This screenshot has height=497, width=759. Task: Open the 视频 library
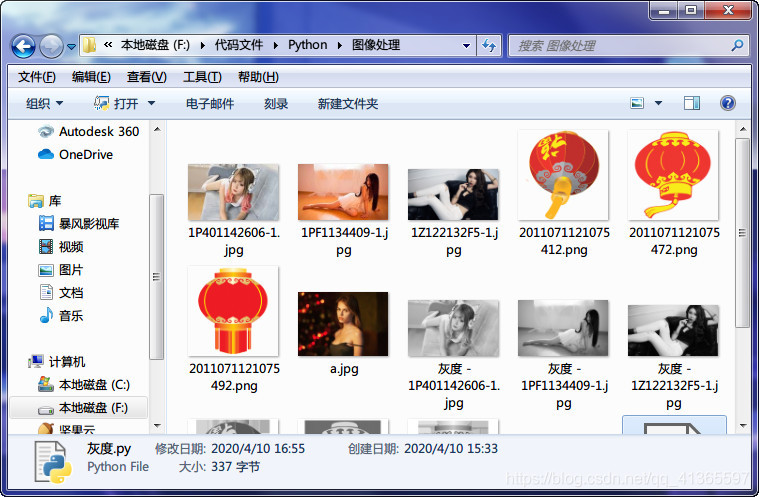pos(61,246)
